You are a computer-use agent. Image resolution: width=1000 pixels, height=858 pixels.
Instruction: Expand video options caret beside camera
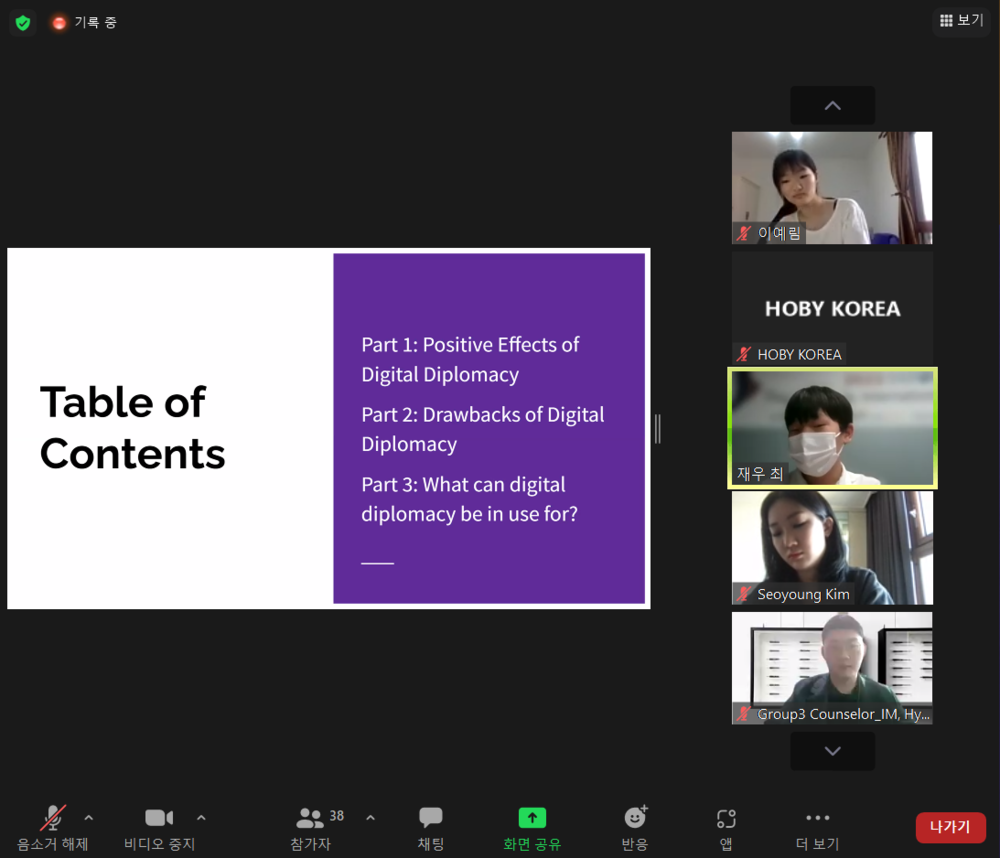coord(201,817)
